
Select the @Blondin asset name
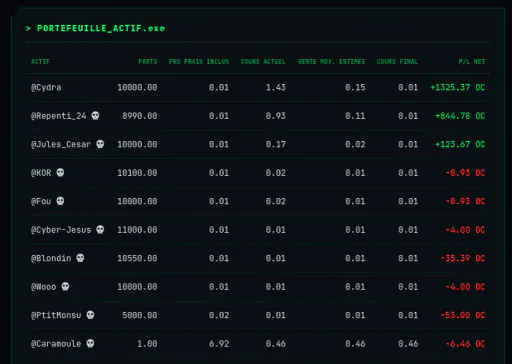51,258
